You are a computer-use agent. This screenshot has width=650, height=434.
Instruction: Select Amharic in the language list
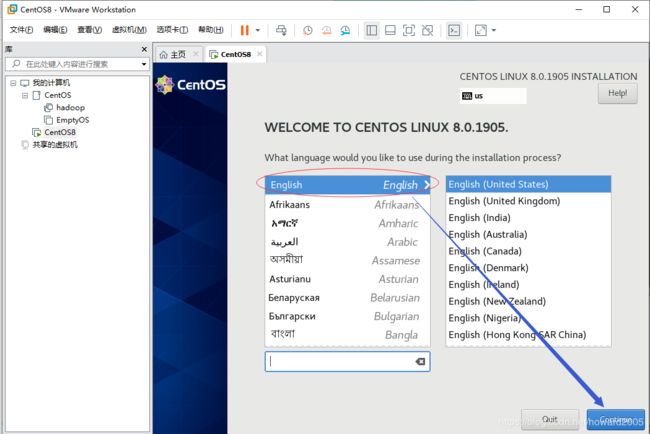point(347,223)
